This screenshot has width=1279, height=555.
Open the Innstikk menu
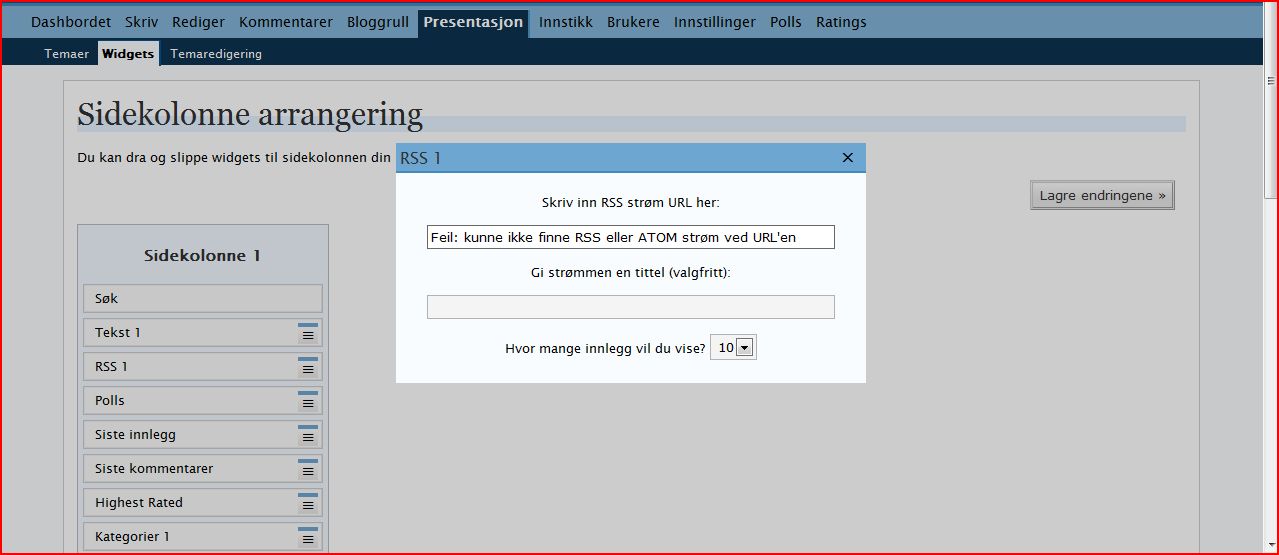[566, 22]
